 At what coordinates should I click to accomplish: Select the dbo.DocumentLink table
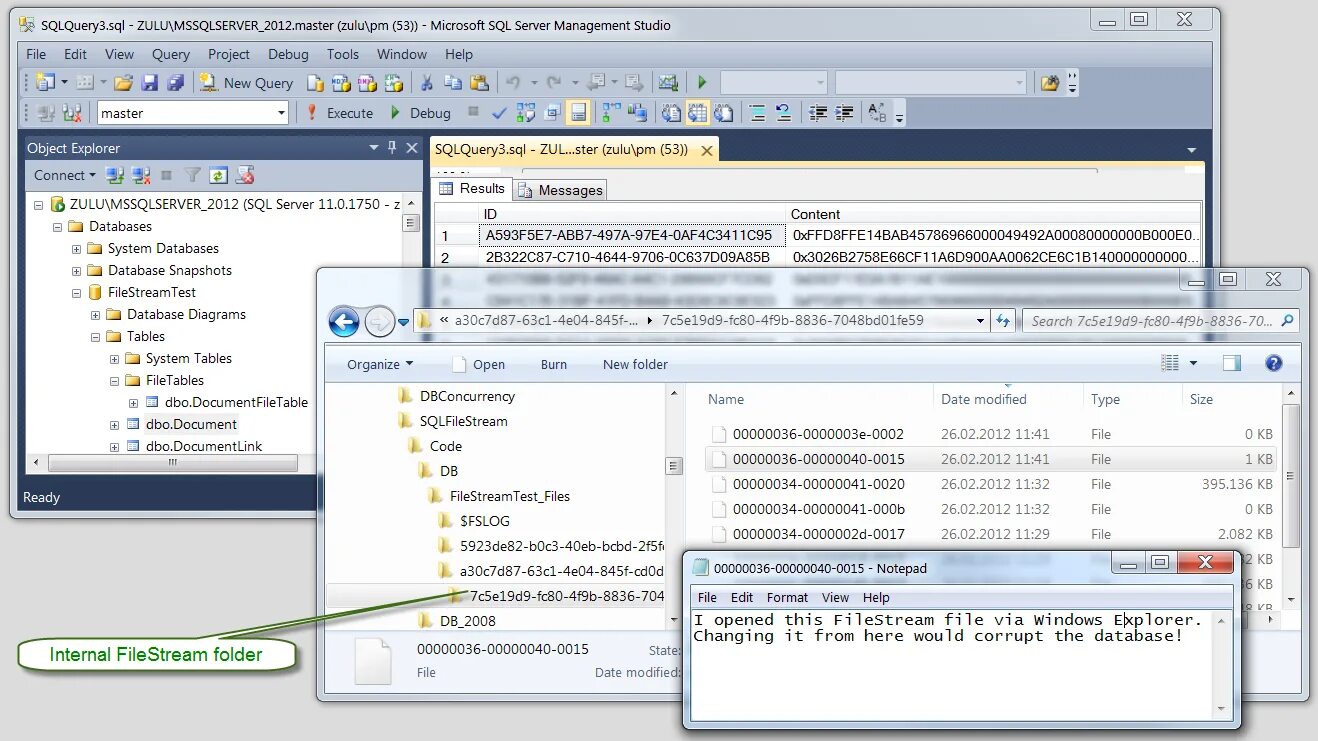[x=204, y=446]
